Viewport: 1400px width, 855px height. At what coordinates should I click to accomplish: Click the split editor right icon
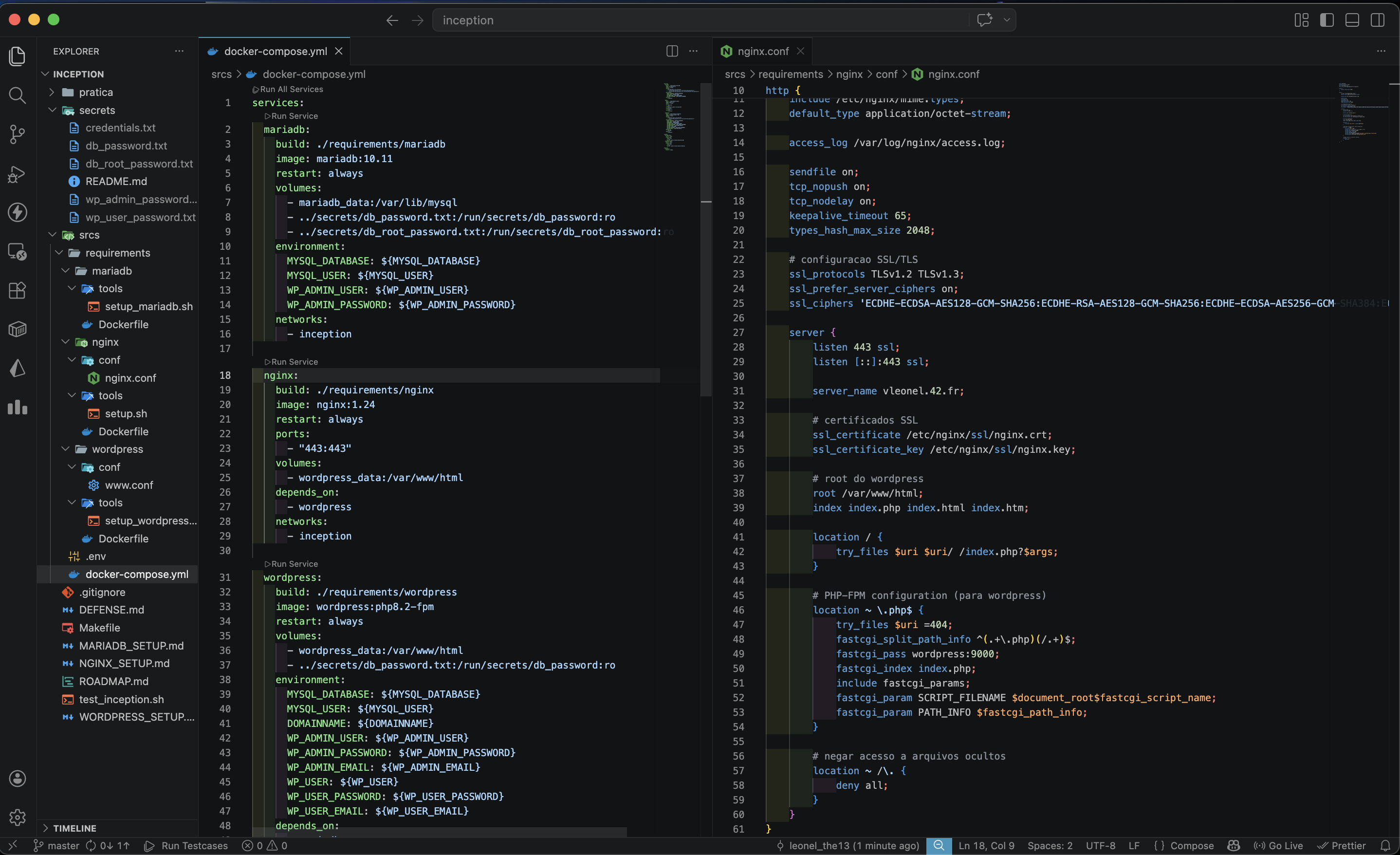point(672,51)
